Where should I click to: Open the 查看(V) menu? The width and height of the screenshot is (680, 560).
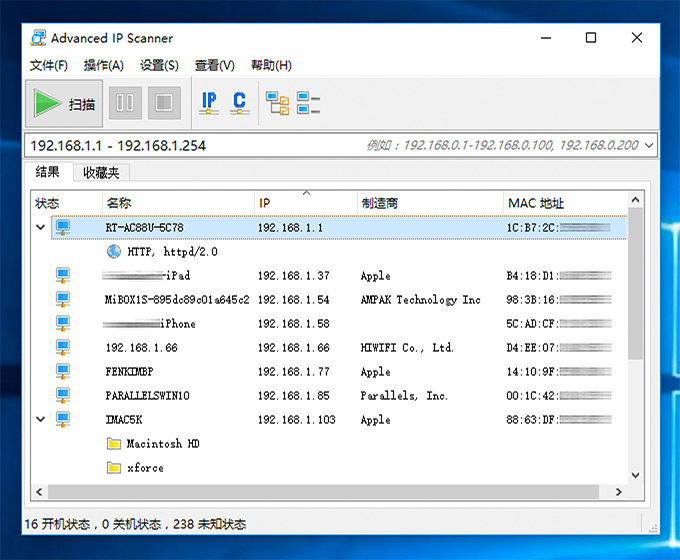(x=215, y=65)
